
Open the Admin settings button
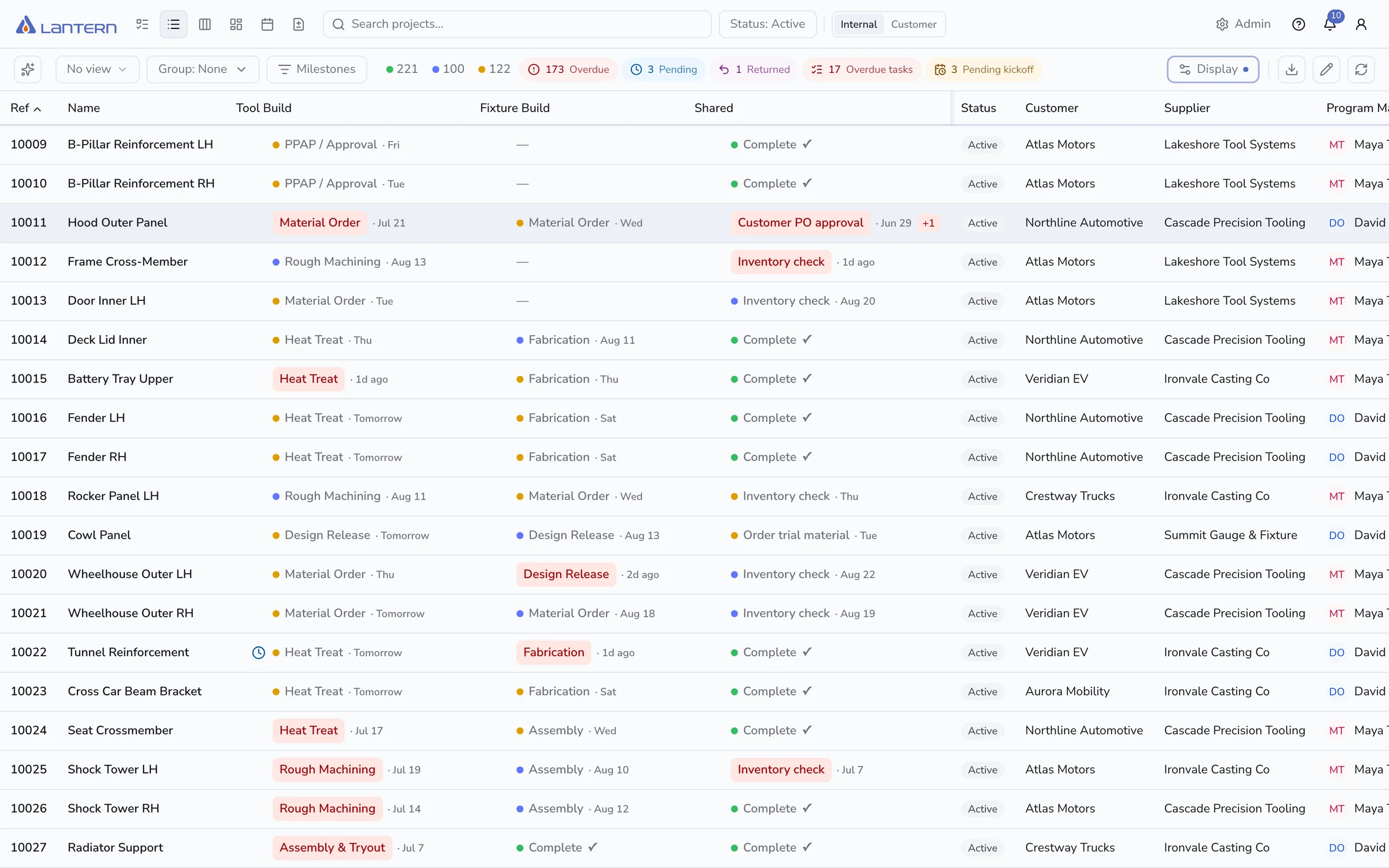(1243, 24)
